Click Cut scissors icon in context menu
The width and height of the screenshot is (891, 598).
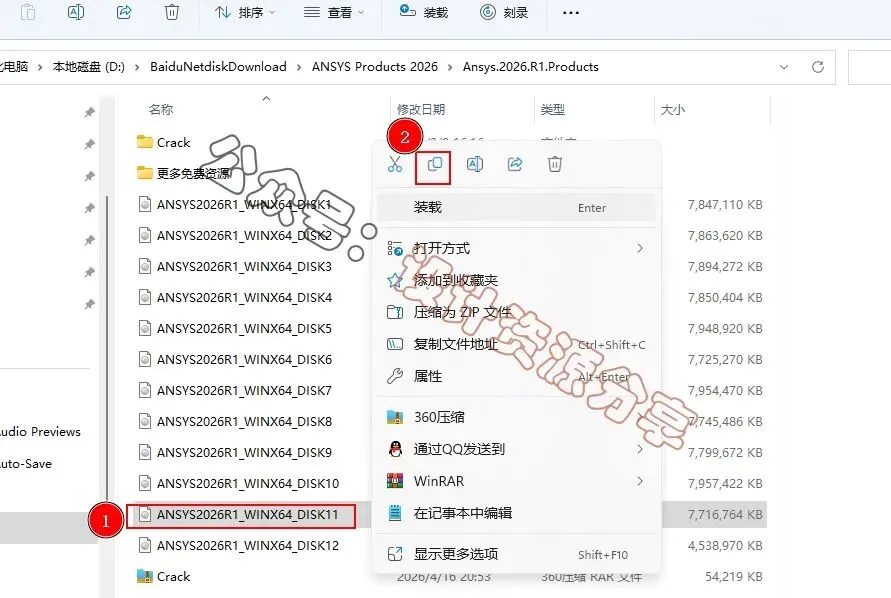point(394,164)
